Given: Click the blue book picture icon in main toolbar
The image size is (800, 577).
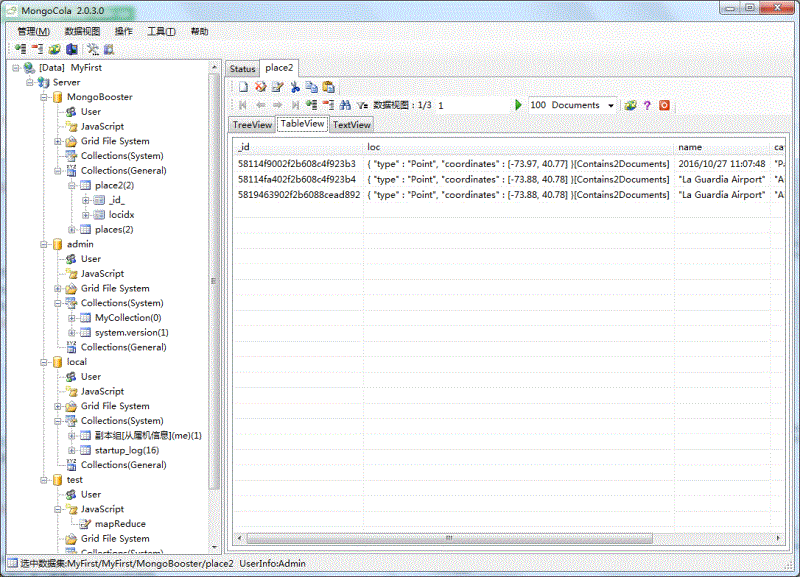Looking at the screenshot, I should click(x=71, y=49).
